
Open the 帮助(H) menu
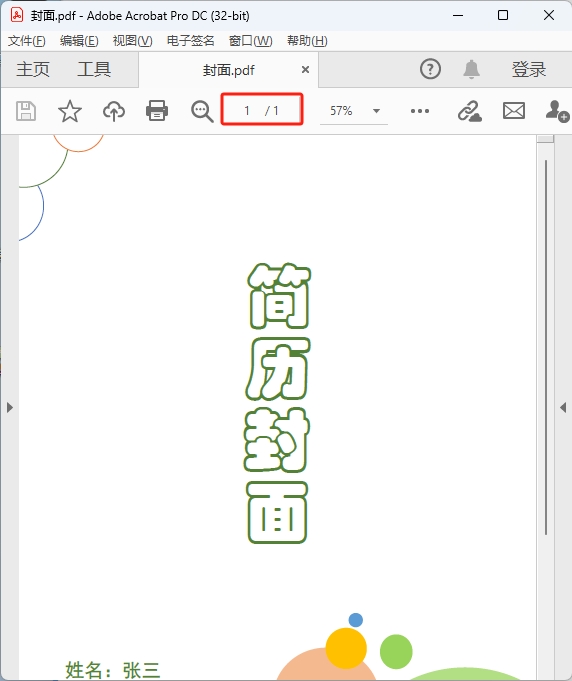pos(307,41)
